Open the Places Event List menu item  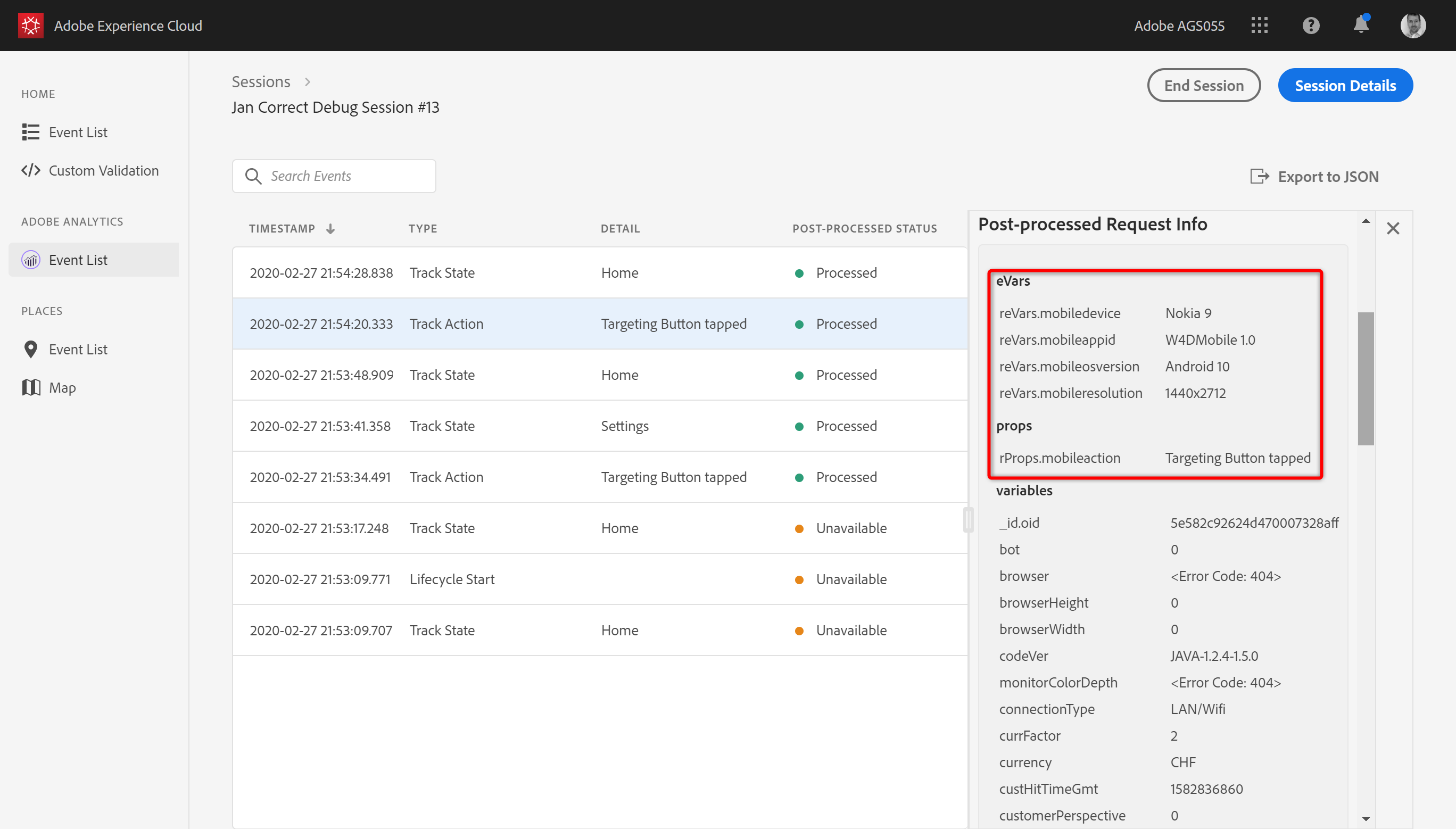coord(78,350)
